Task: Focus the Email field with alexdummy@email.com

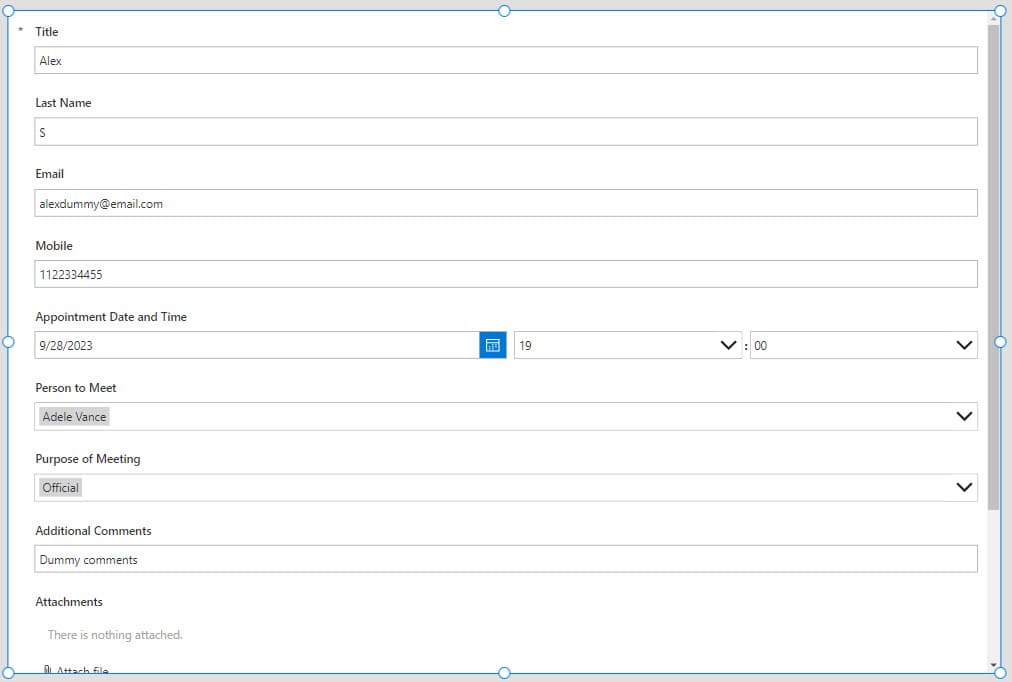Action: coord(505,203)
